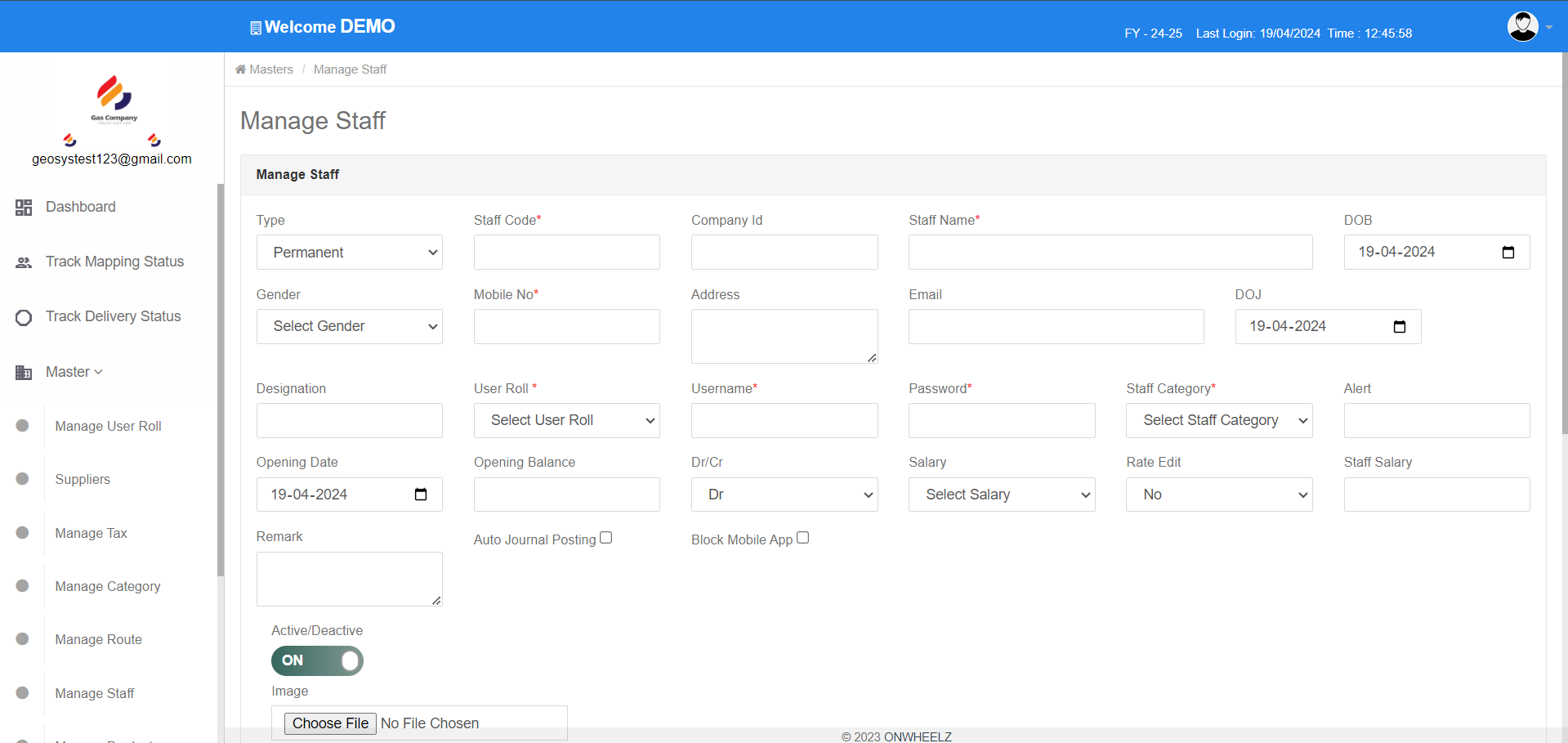Click the Master building icon in sidebar
Image resolution: width=1568 pixels, height=743 pixels.
coord(24,373)
